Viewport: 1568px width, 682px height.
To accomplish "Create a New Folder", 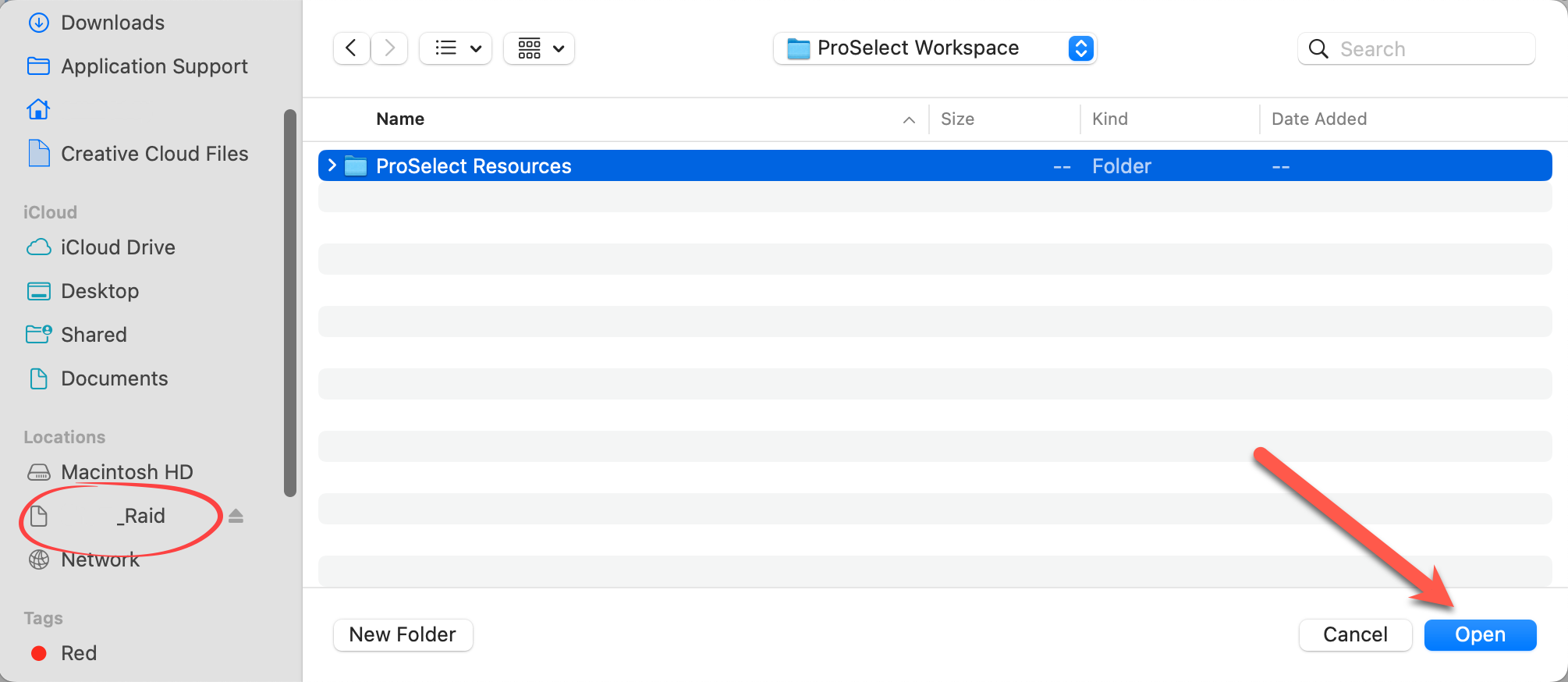I will tap(403, 634).
